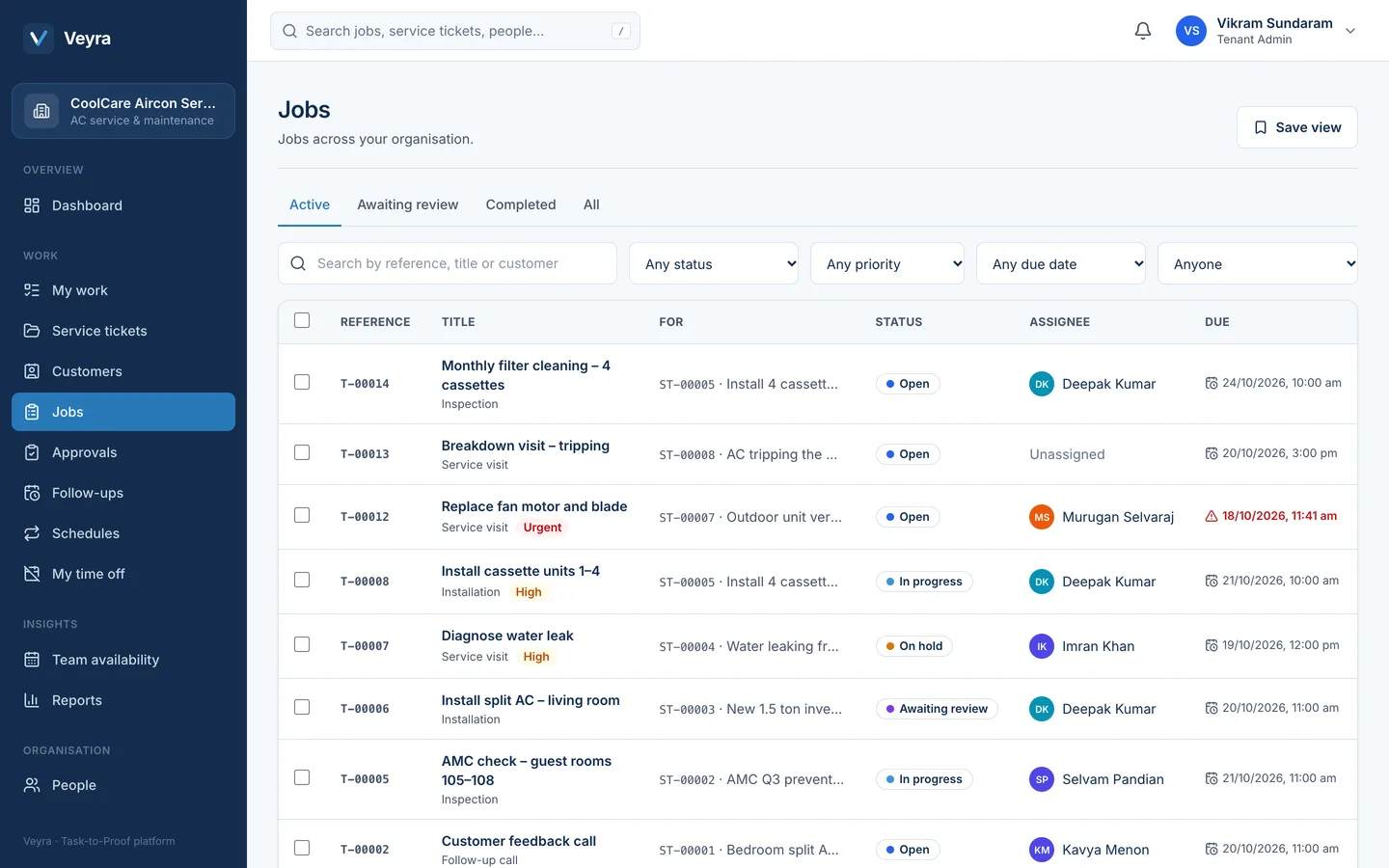This screenshot has width=1389, height=868.
Task: Toggle the select-all checkbox in the header
Action: [302, 320]
